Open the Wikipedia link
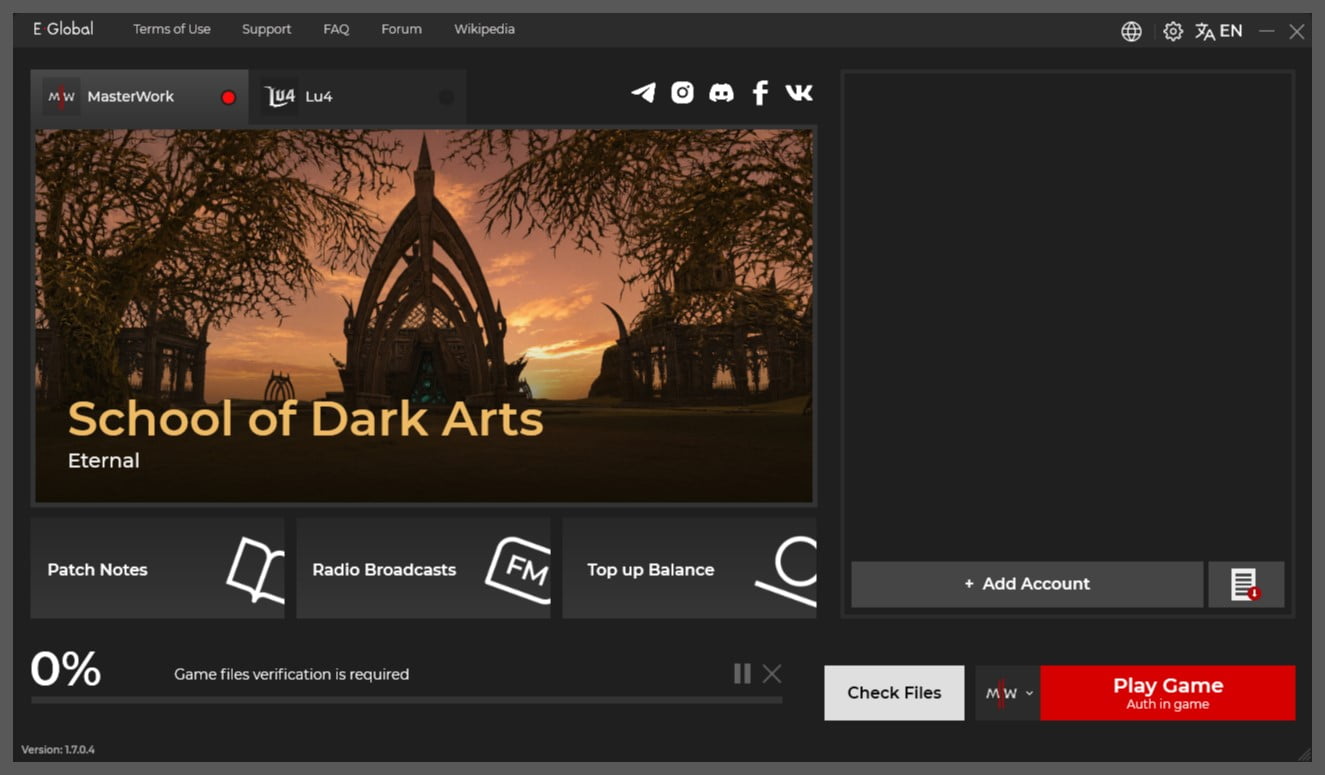This screenshot has width=1325, height=775. pos(484,29)
